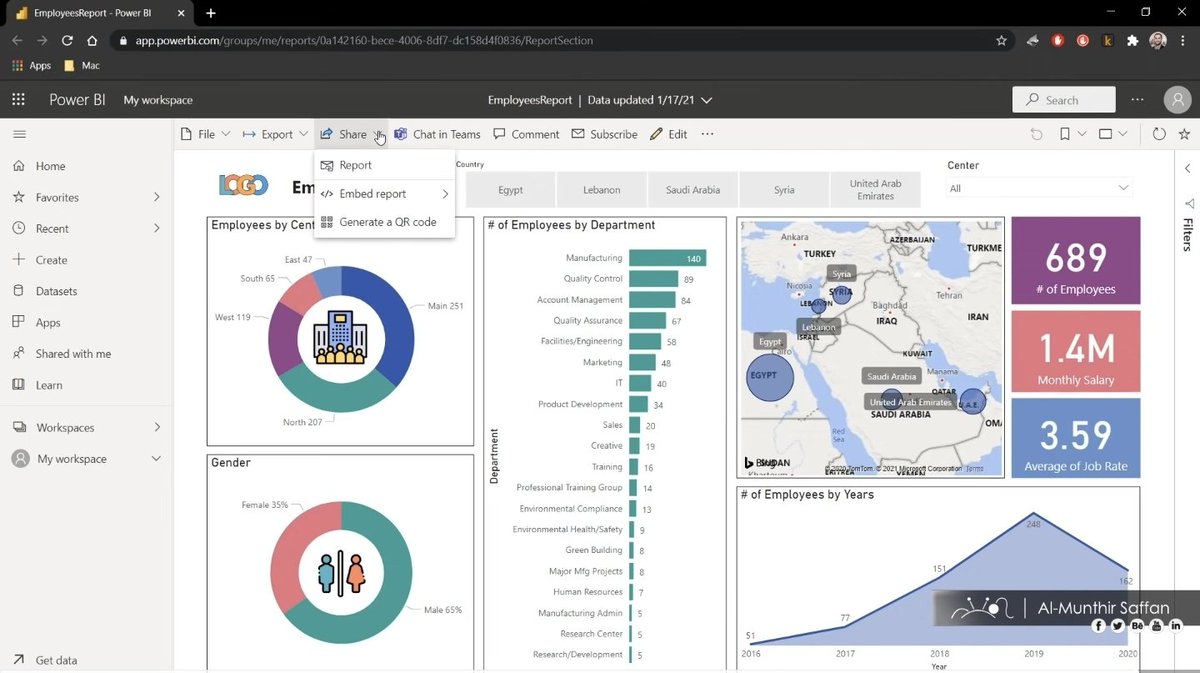Click the view layout icon
This screenshot has height=673, width=1200.
(x=1105, y=134)
